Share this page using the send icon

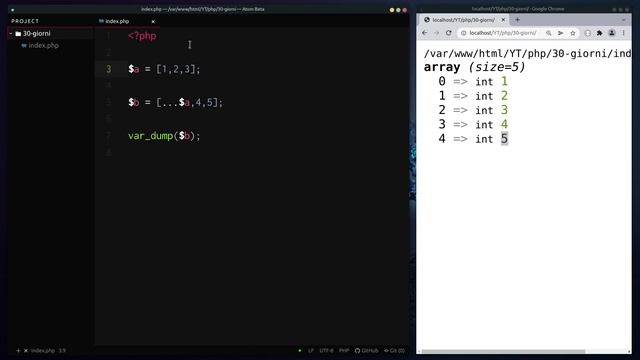click(560, 33)
